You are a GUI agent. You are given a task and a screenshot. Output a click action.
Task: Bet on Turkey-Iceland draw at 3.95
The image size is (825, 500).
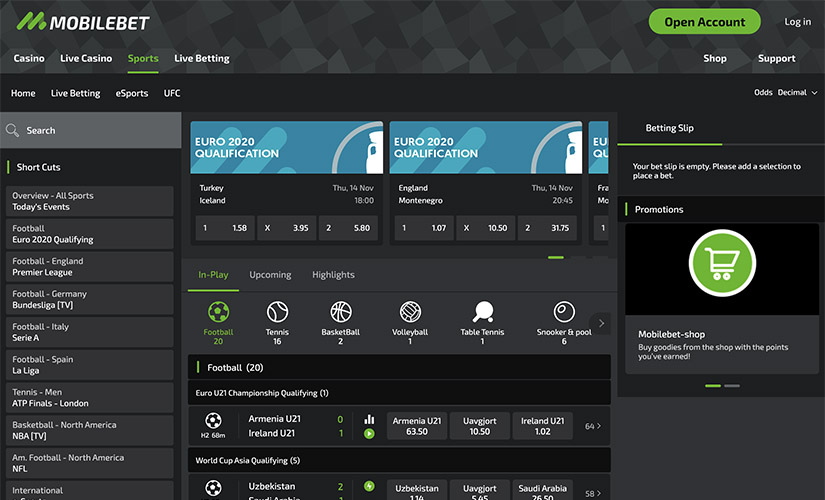(287, 228)
